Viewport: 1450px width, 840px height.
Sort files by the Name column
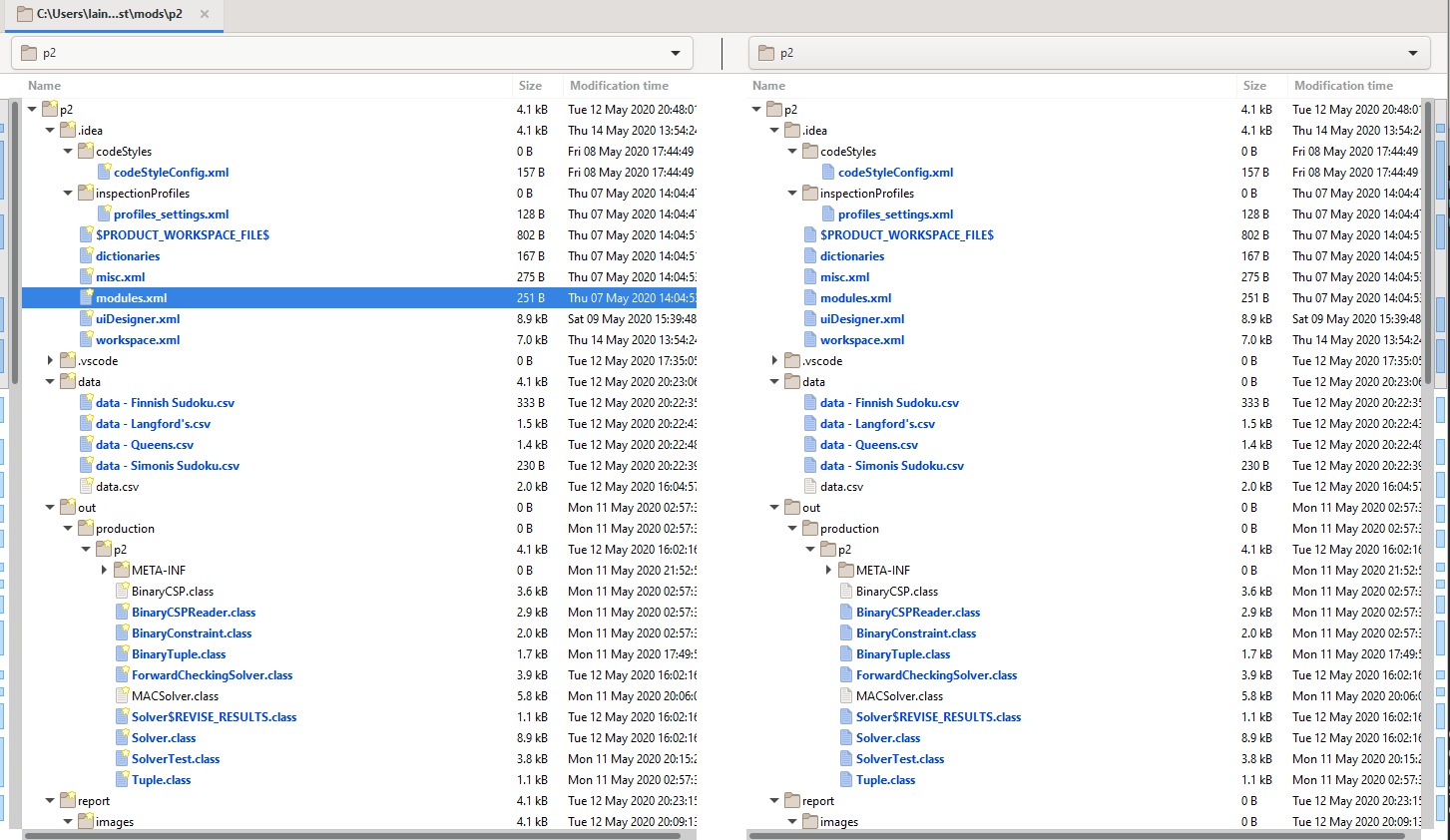click(44, 86)
